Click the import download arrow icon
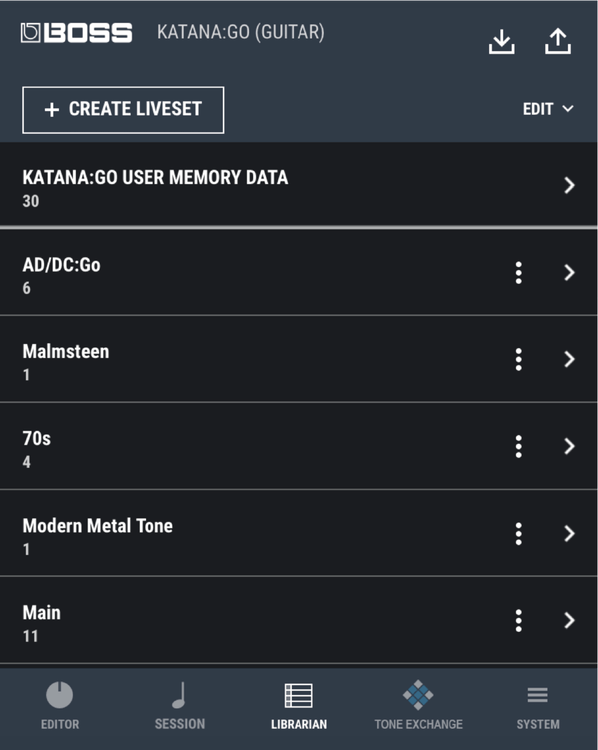Image resolution: width=598 pixels, height=750 pixels. 501,42
